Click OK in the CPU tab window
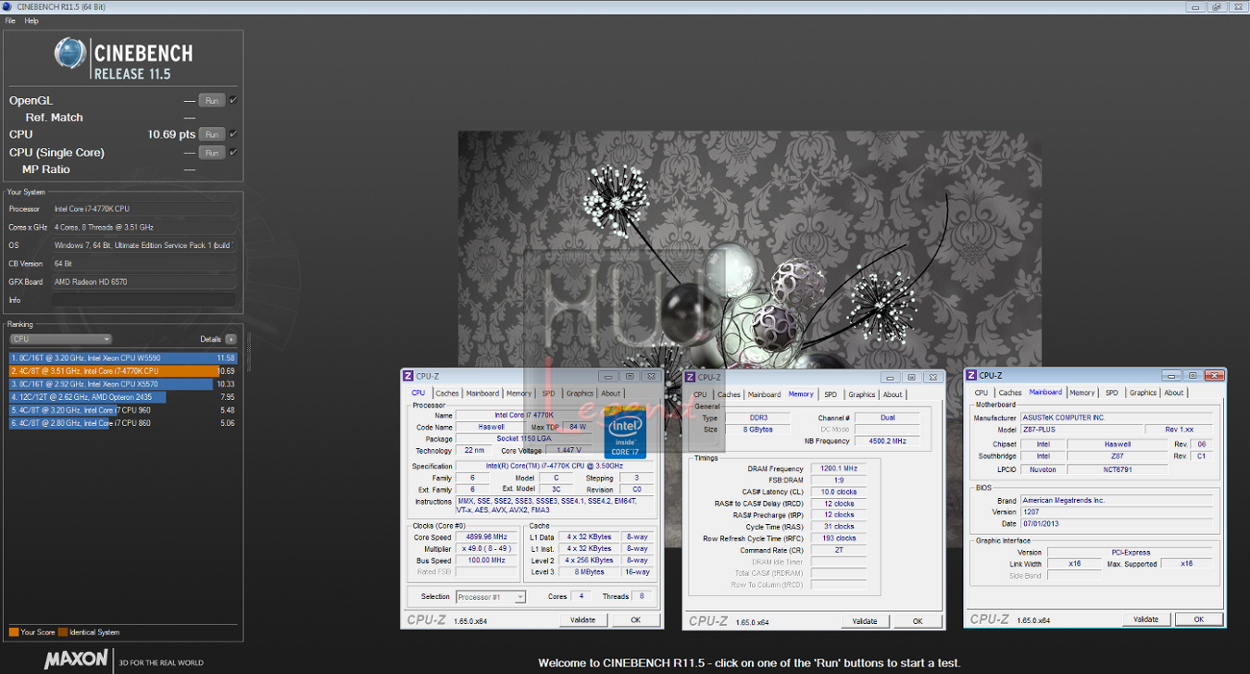The width and height of the screenshot is (1250, 674). tap(635, 620)
